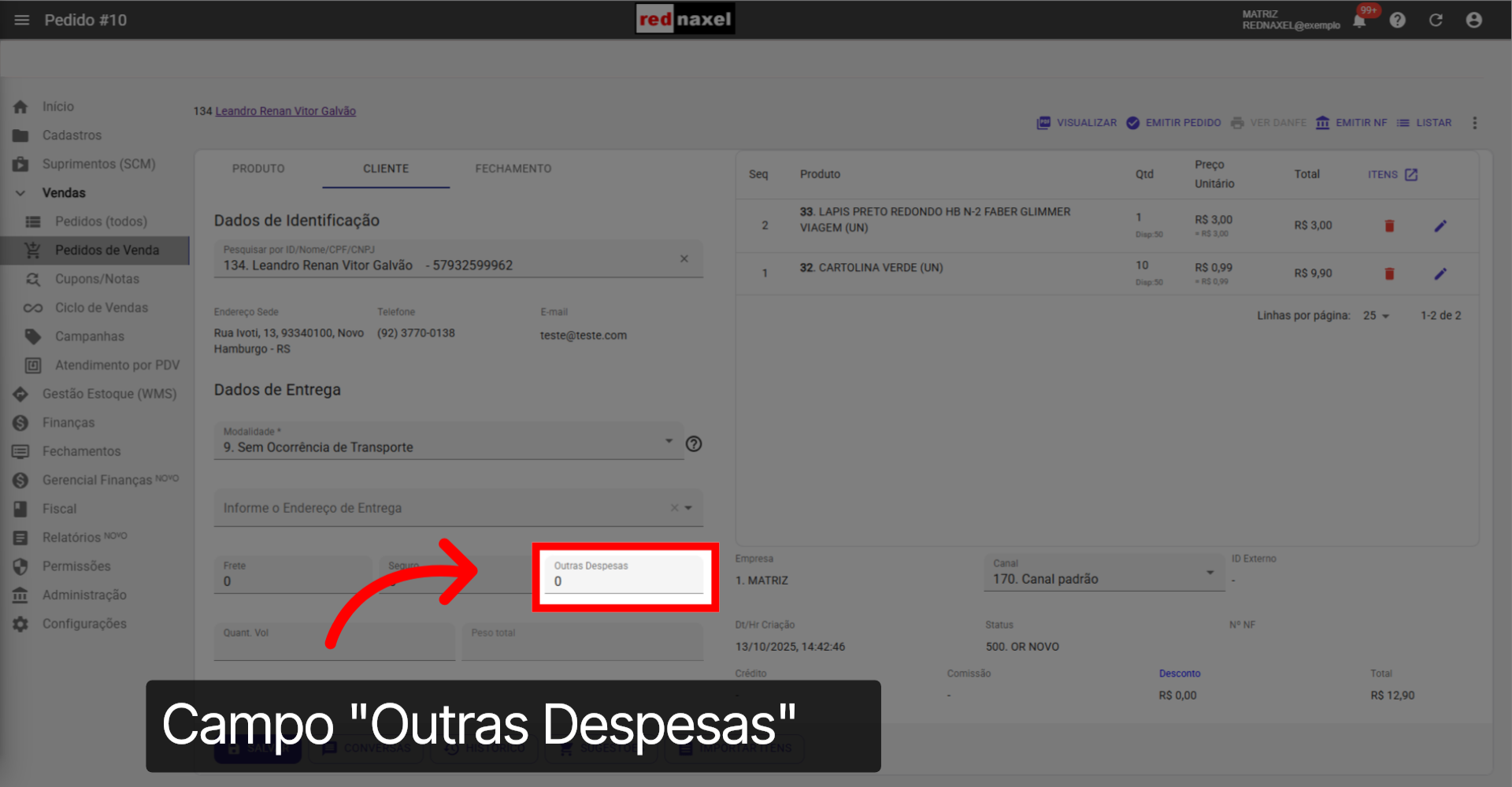This screenshot has width=1512, height=787.
Task: Open the help question mark icon
Action: 1397,20
